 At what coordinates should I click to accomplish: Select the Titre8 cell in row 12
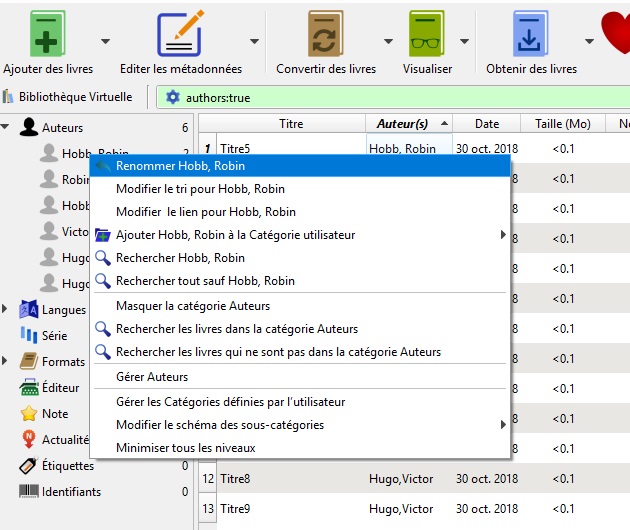point(291,479)
